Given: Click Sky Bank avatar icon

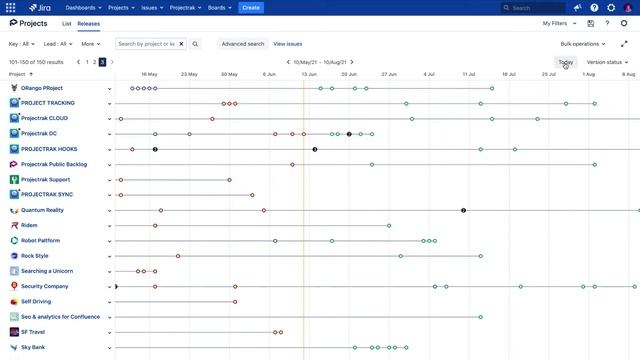Looking at the screenshot, I should tap(14, 347).
